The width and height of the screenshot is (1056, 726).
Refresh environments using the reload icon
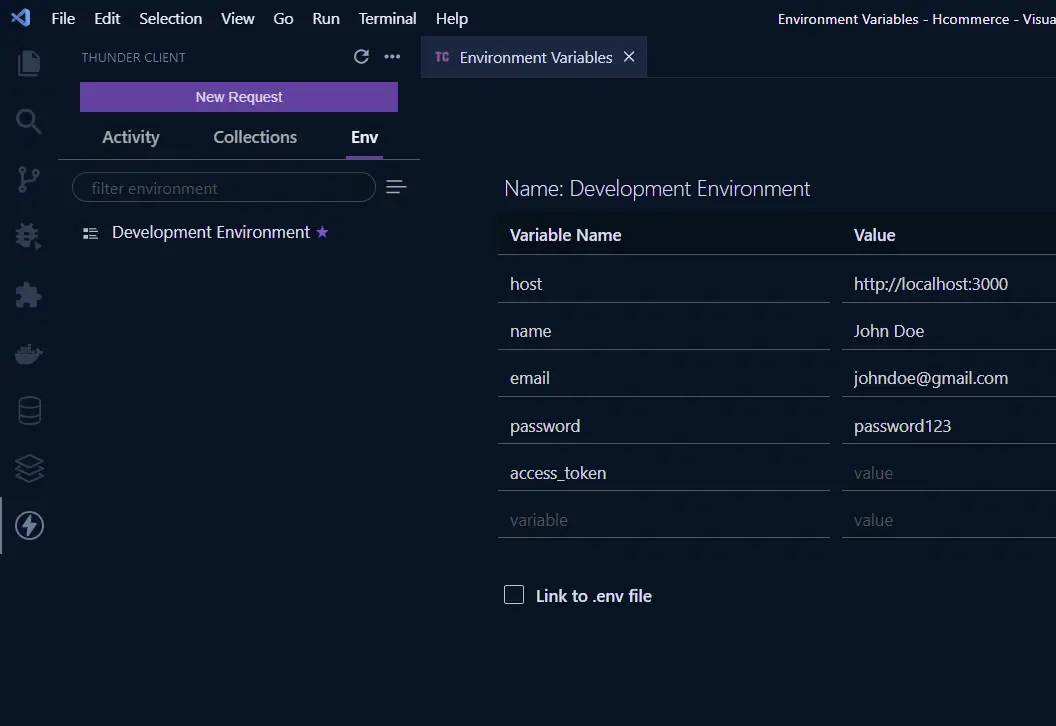(362, 57)
